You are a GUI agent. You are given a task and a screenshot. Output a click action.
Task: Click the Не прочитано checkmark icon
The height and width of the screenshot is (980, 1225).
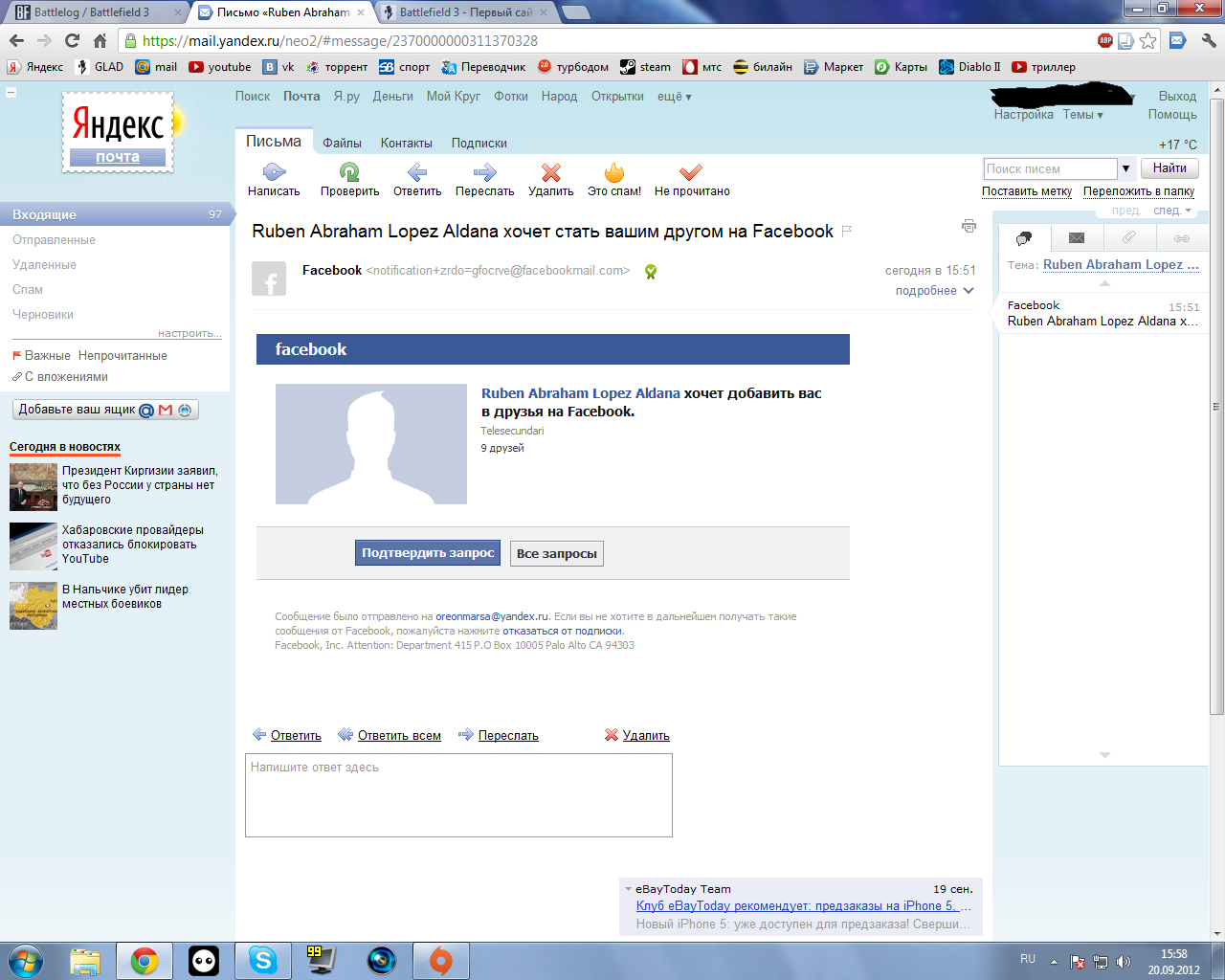[691, 172]
